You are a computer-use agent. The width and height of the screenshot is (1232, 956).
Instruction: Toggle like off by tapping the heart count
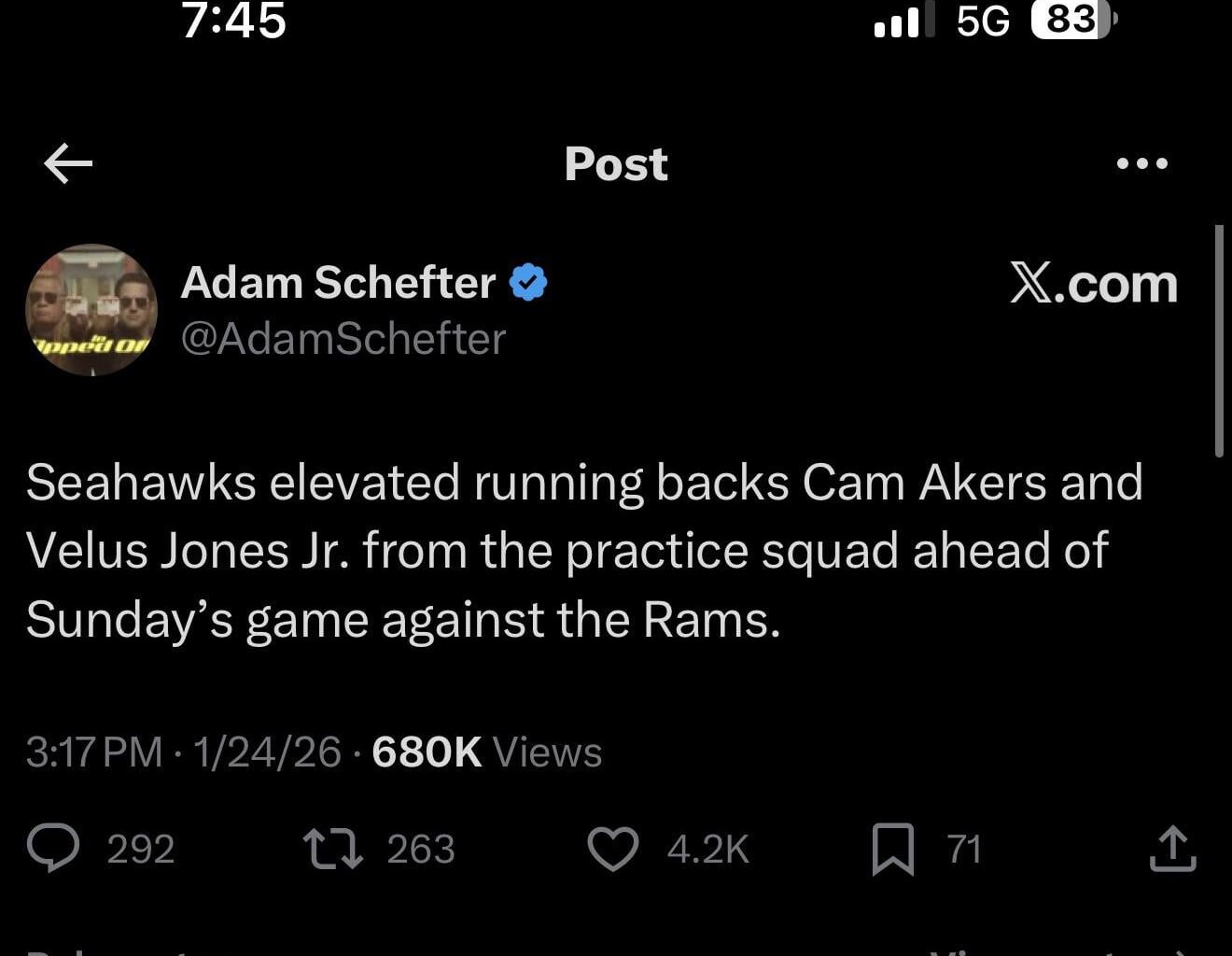[x=706, y=850]
